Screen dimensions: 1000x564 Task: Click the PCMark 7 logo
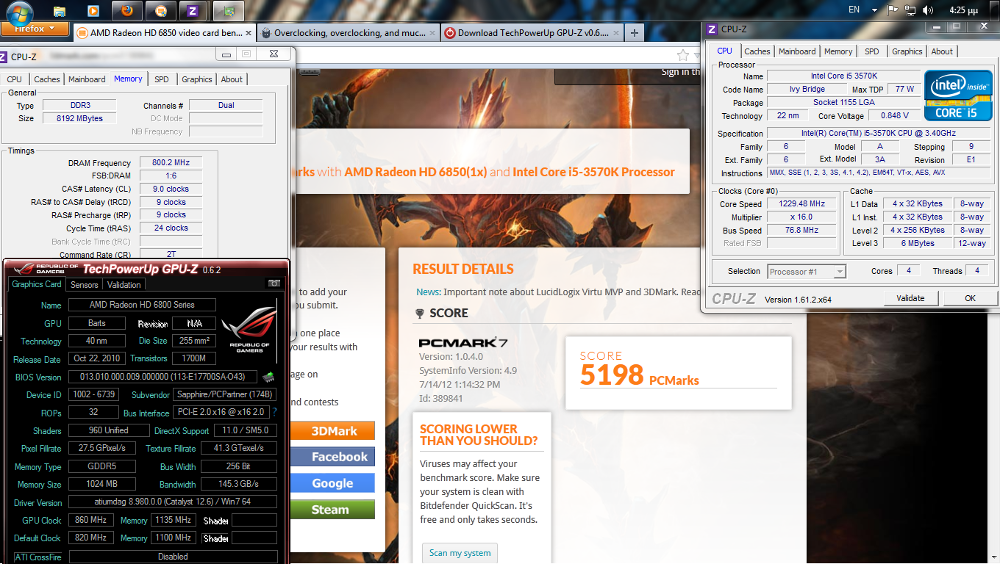[462, 343]
